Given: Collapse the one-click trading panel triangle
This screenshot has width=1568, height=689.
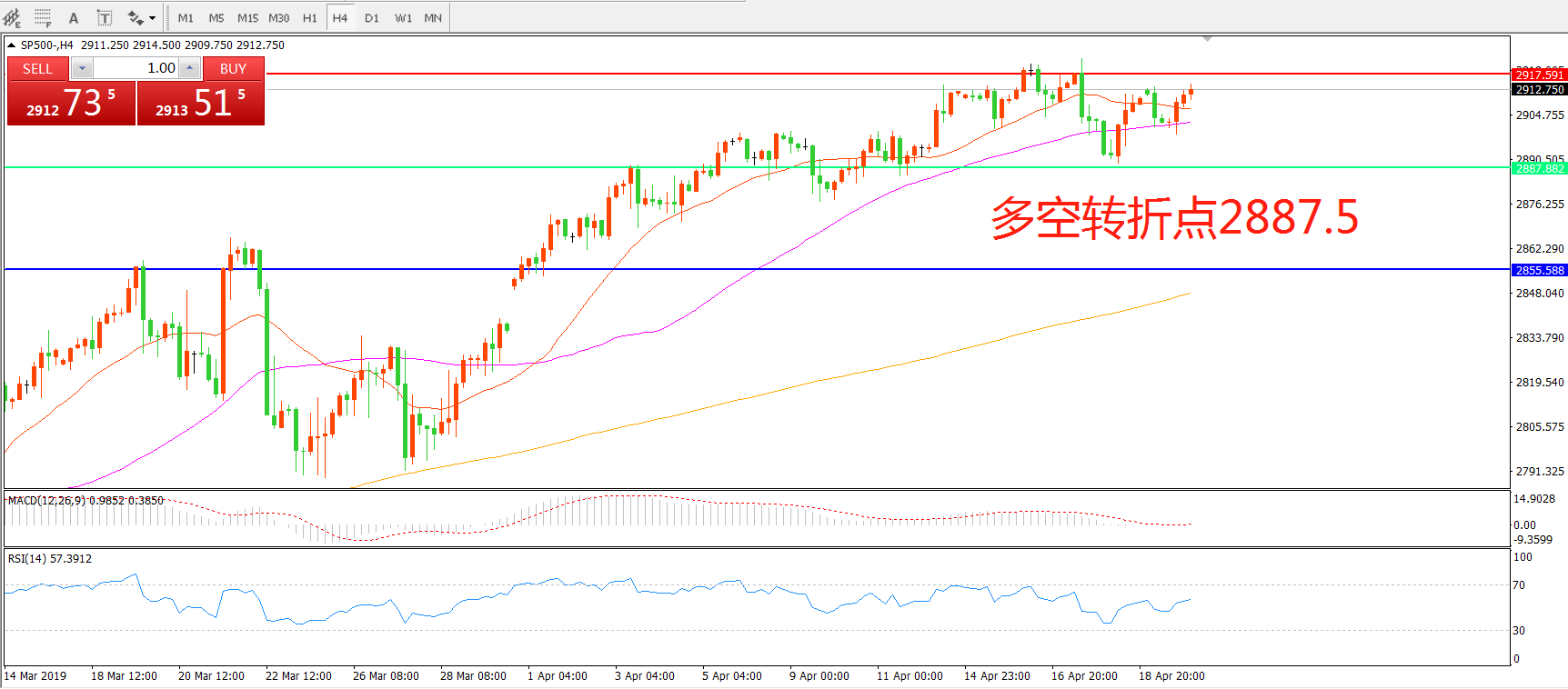Looking at the screenshot, I should click(x=11, y=45).
